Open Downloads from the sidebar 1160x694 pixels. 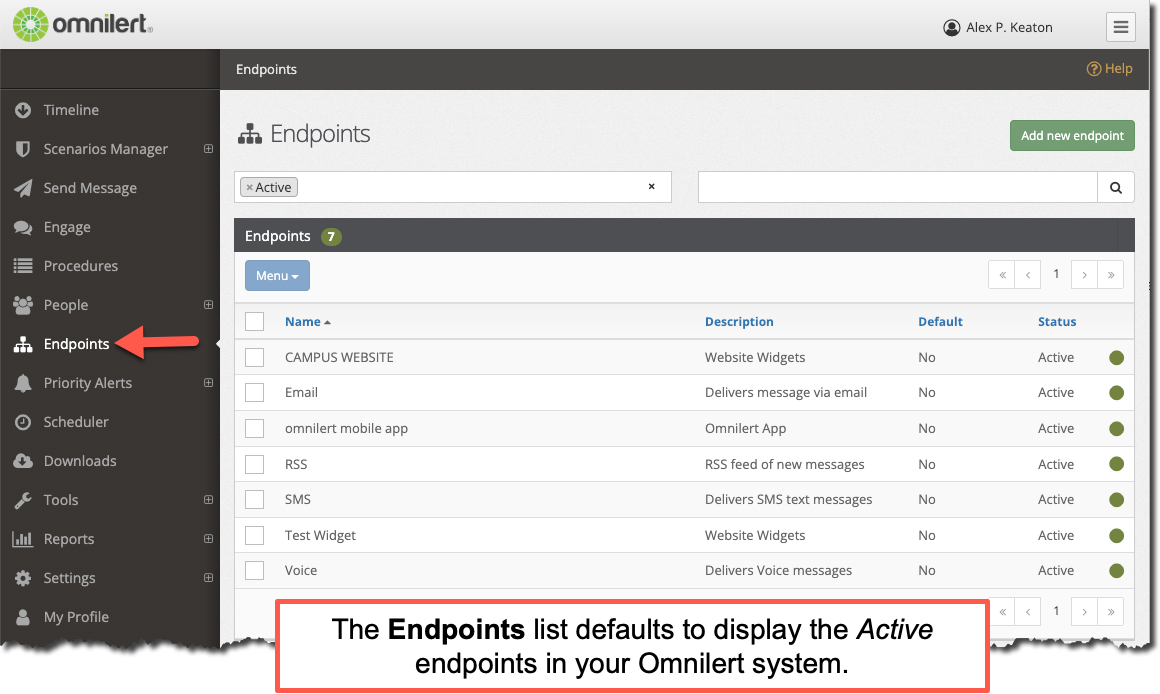point(80,461)
